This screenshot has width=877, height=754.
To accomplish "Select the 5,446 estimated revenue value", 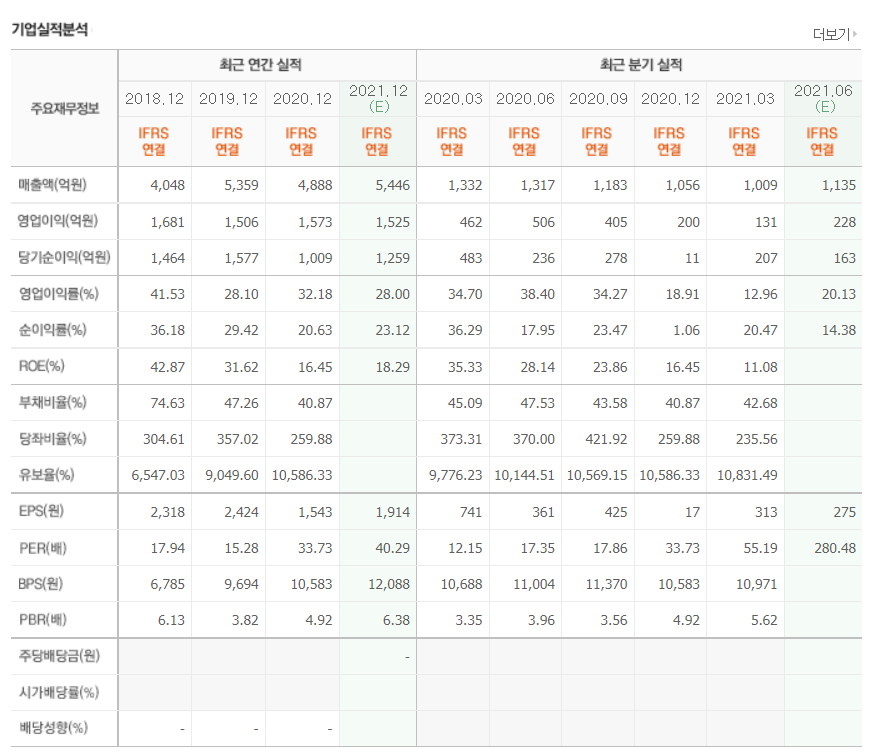I will [393, 185].
